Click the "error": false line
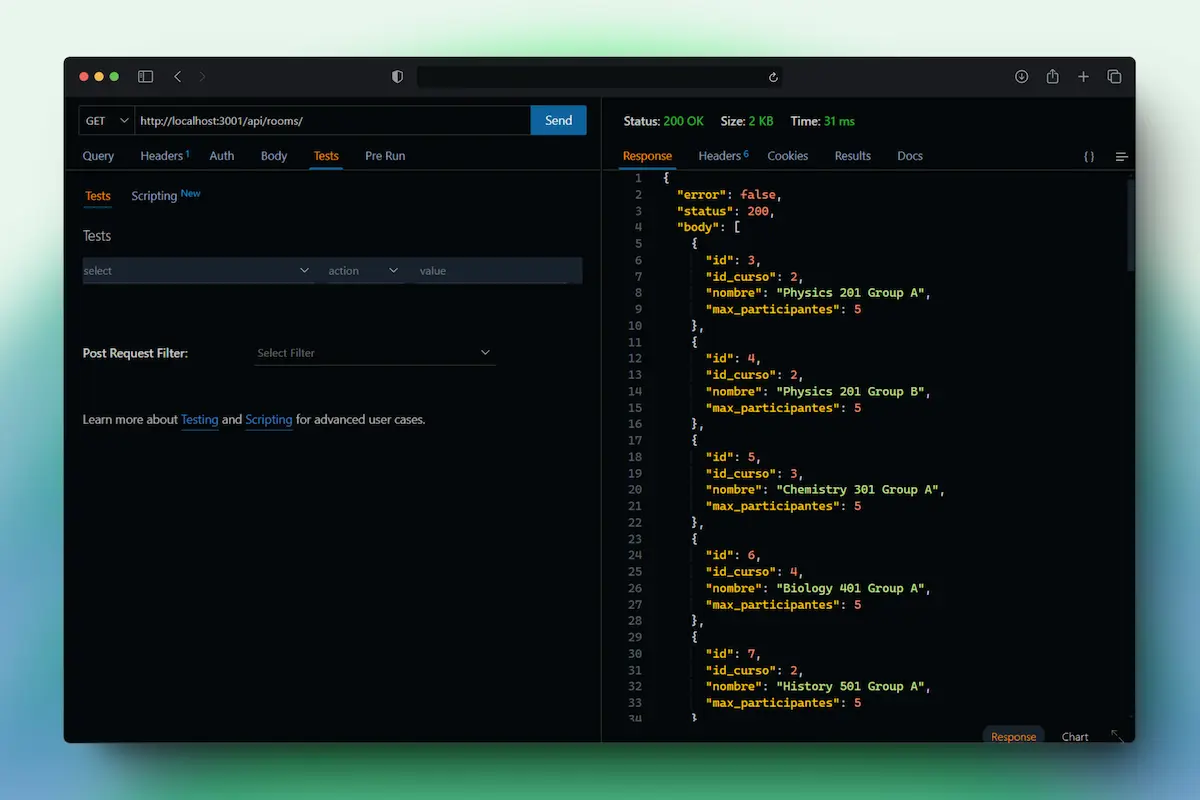 point(729,194)
